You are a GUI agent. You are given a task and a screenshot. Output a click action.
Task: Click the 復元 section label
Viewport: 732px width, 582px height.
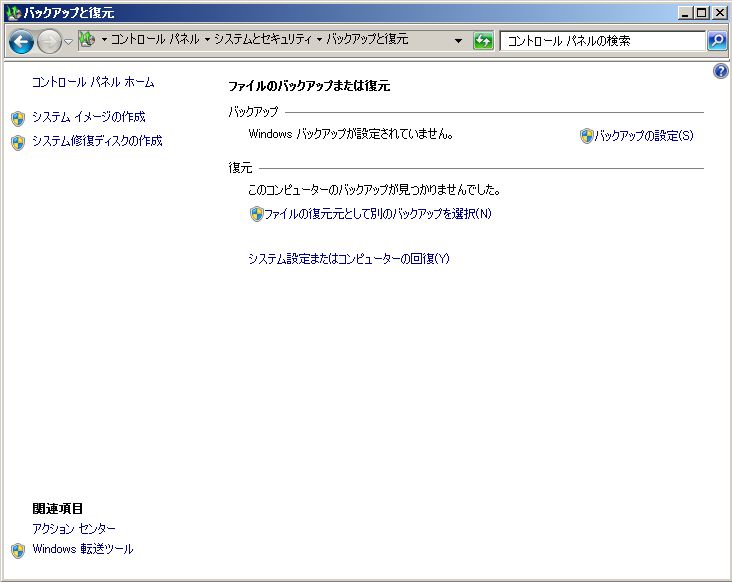click(240, 168)
